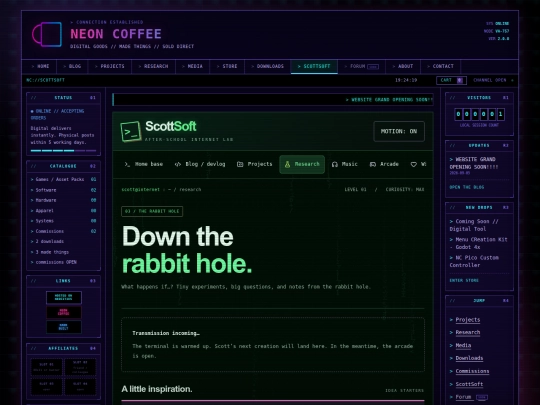Jump to Downloads in Jump panel
540x405 pixels.
[x=469, y=358]
